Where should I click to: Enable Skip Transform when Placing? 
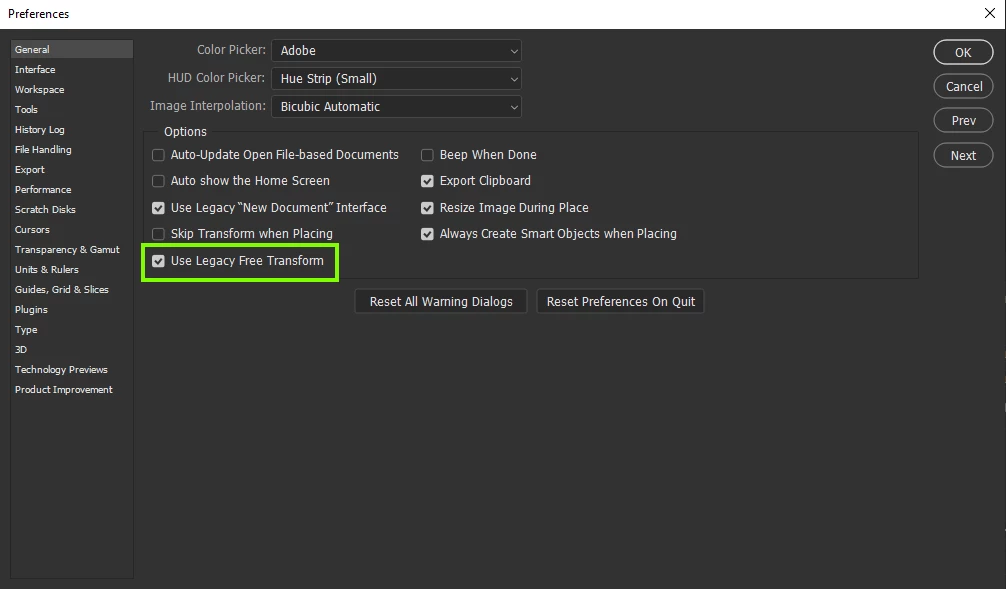click(158, 234)
